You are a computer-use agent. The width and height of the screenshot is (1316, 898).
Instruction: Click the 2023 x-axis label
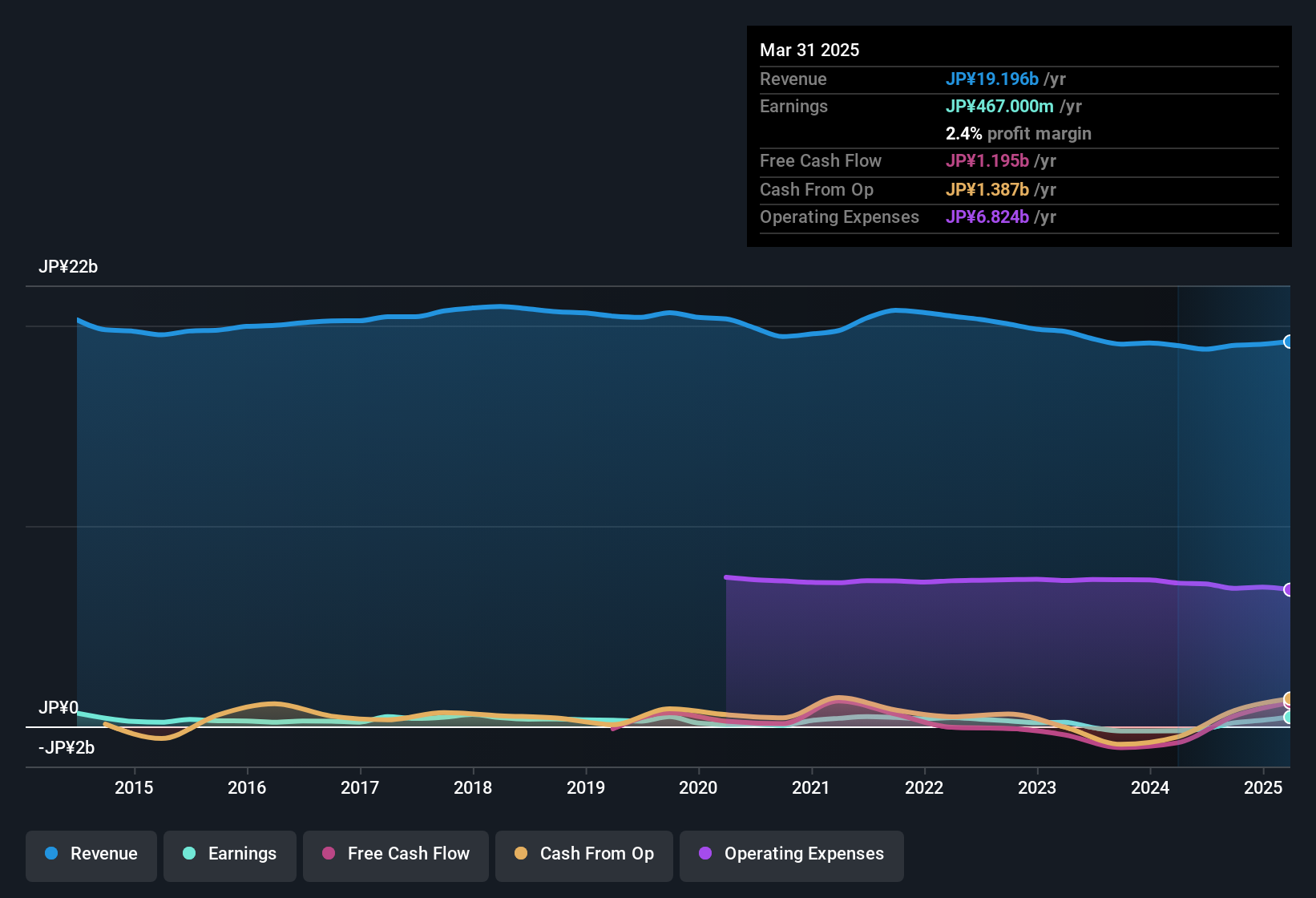coord(1037,787)
